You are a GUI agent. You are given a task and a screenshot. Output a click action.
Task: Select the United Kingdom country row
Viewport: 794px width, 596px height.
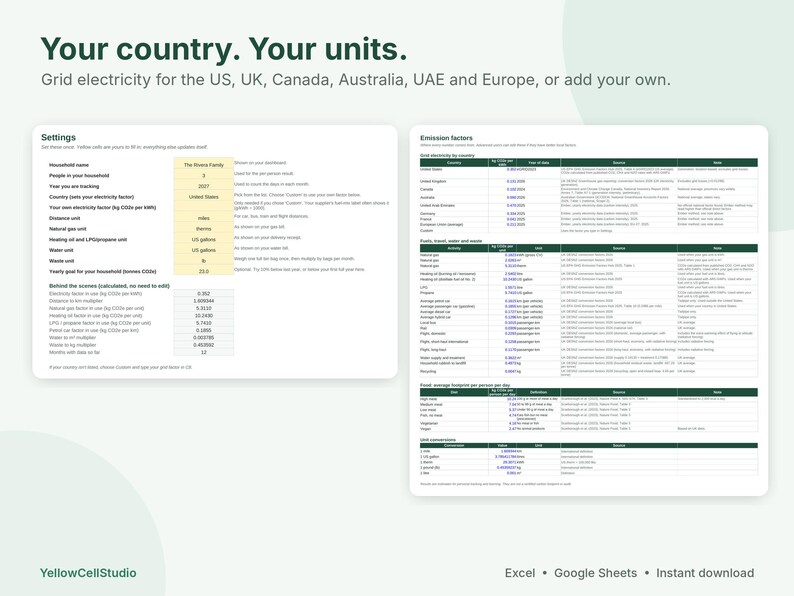click(588, 182)
